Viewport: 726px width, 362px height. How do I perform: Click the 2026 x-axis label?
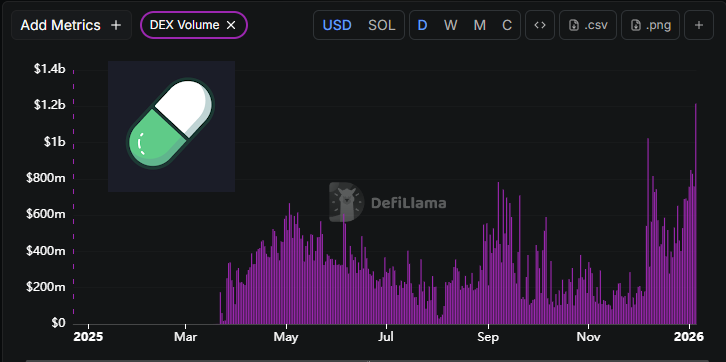click(689, 337)
